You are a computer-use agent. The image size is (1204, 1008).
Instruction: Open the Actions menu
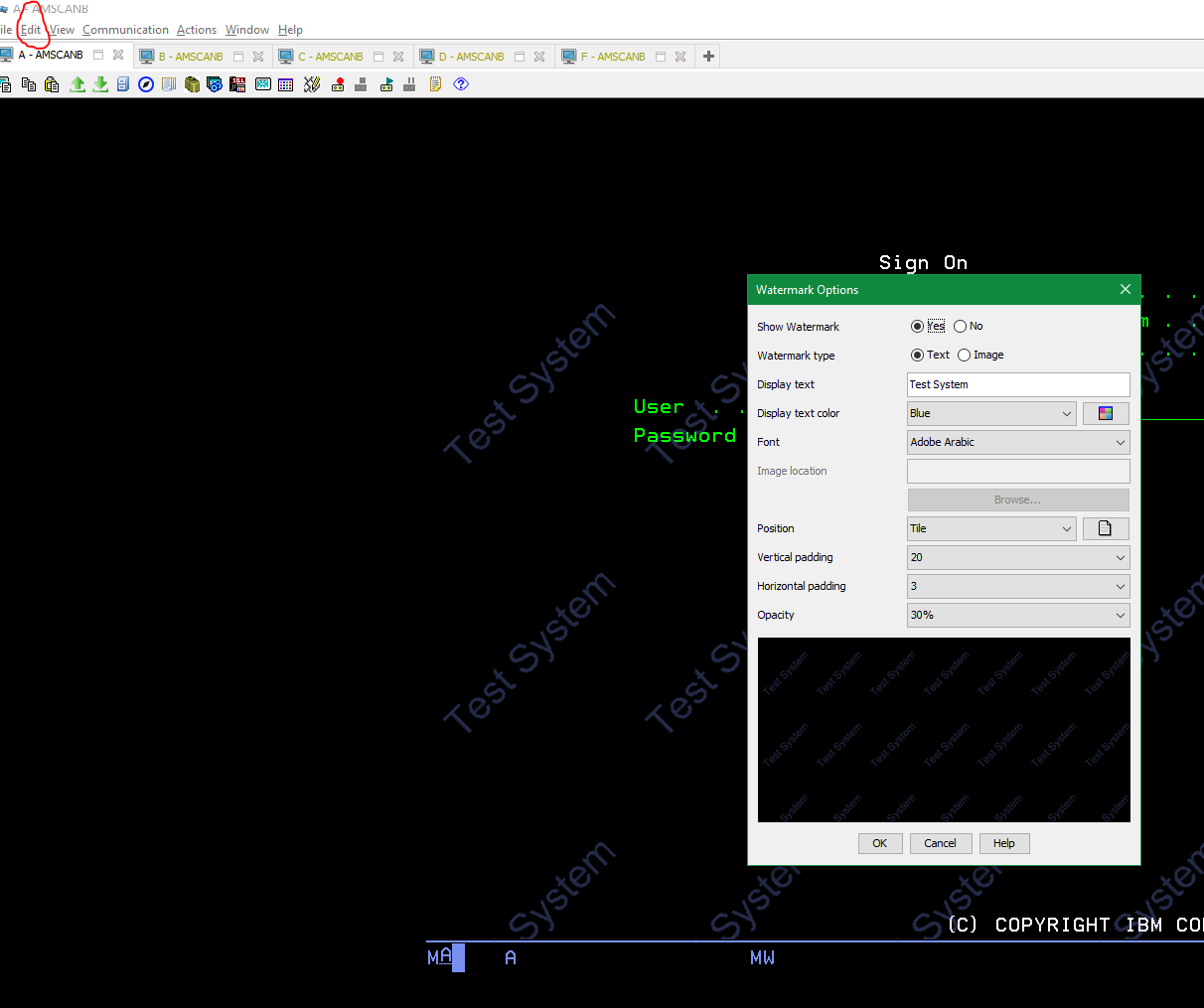(x=197, y=30)
